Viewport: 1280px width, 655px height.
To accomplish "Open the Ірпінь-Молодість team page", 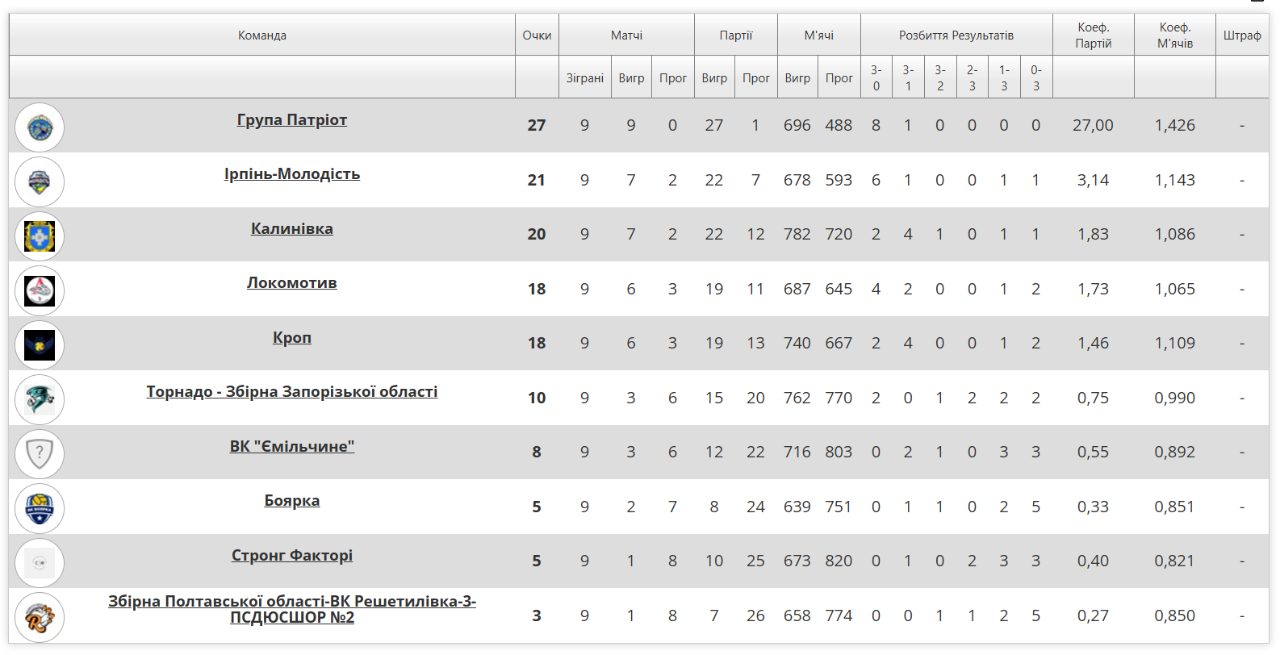I will click(292, 174).
